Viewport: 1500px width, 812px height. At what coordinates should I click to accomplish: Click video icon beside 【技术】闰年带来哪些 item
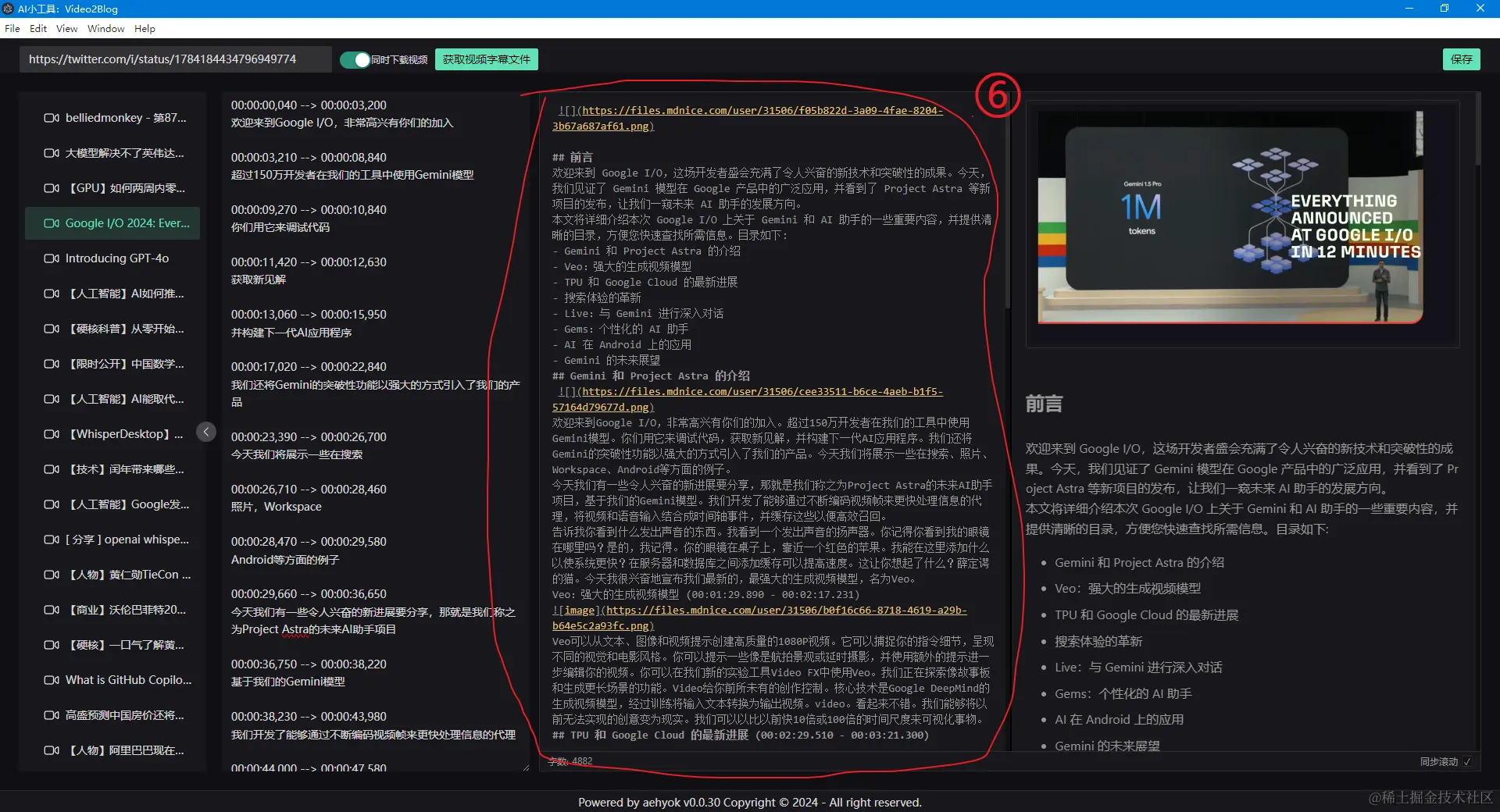pos(52,469)
